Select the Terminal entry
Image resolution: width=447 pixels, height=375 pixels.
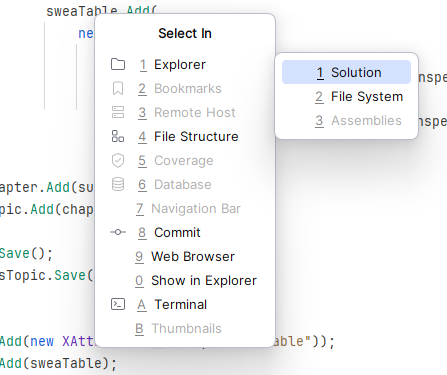pyautogui.click(x=185, y=304)
